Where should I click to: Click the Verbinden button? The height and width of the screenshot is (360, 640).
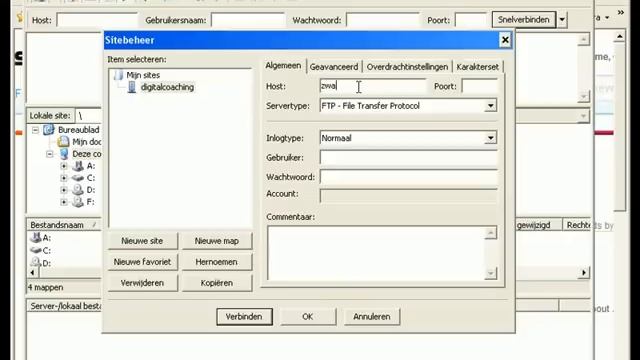tap(244, 317)
